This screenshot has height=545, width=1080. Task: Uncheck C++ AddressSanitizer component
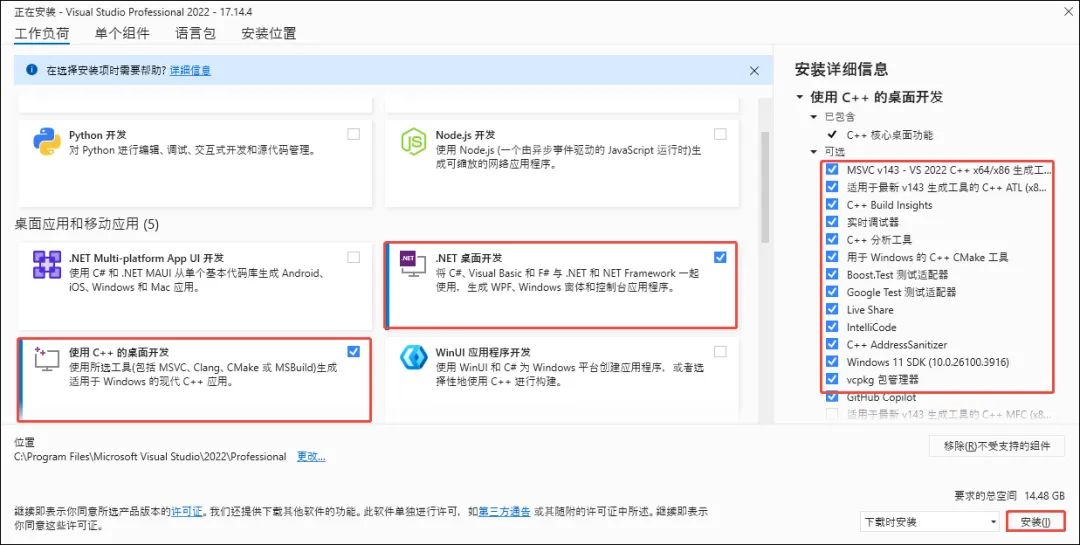832,345
